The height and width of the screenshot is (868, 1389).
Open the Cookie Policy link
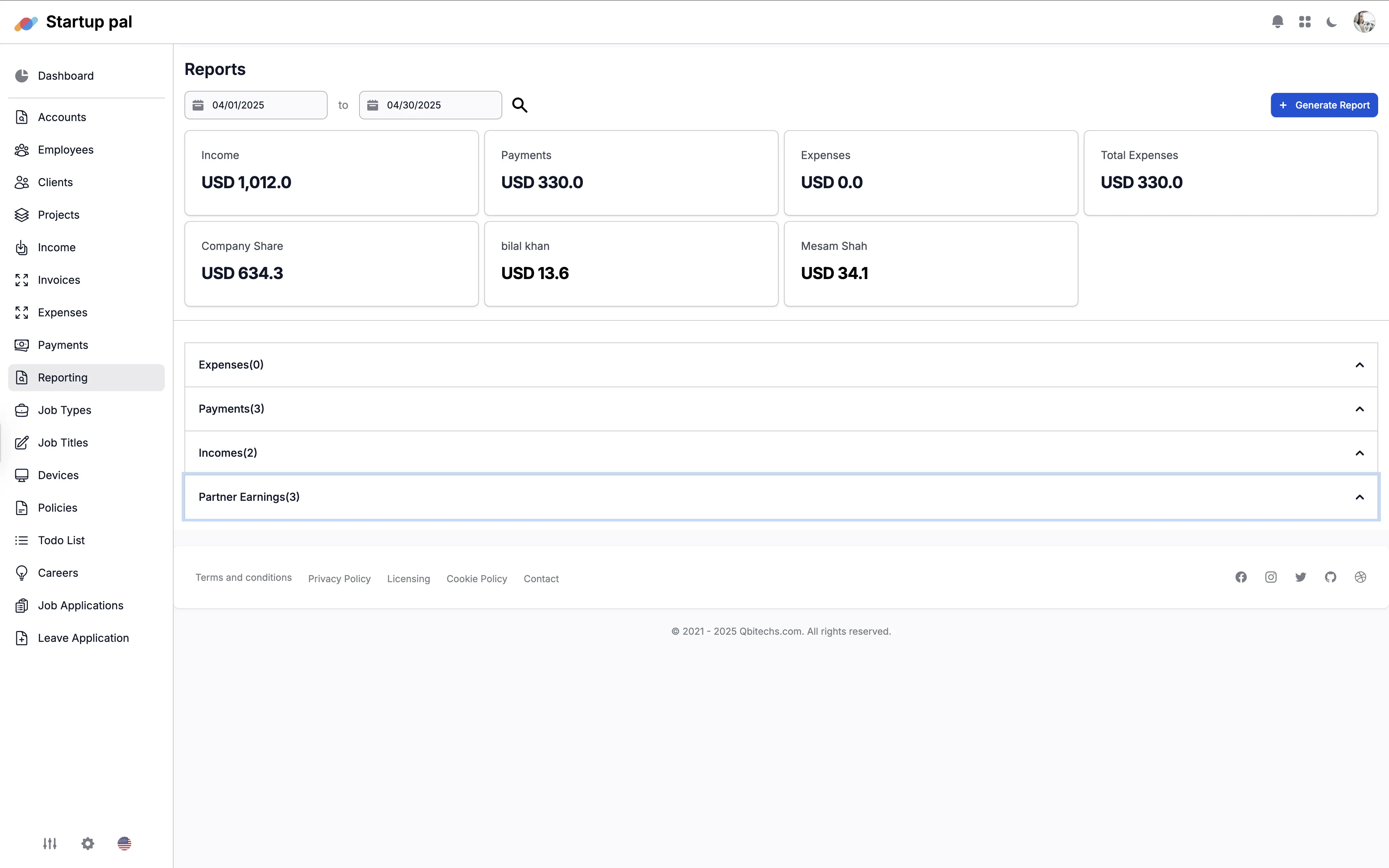pos(476,579)
